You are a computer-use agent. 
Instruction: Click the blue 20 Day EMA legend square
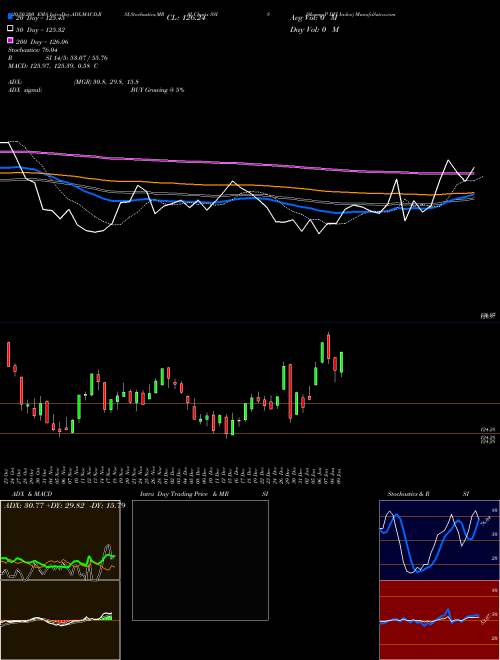click(x=11, y=16)
